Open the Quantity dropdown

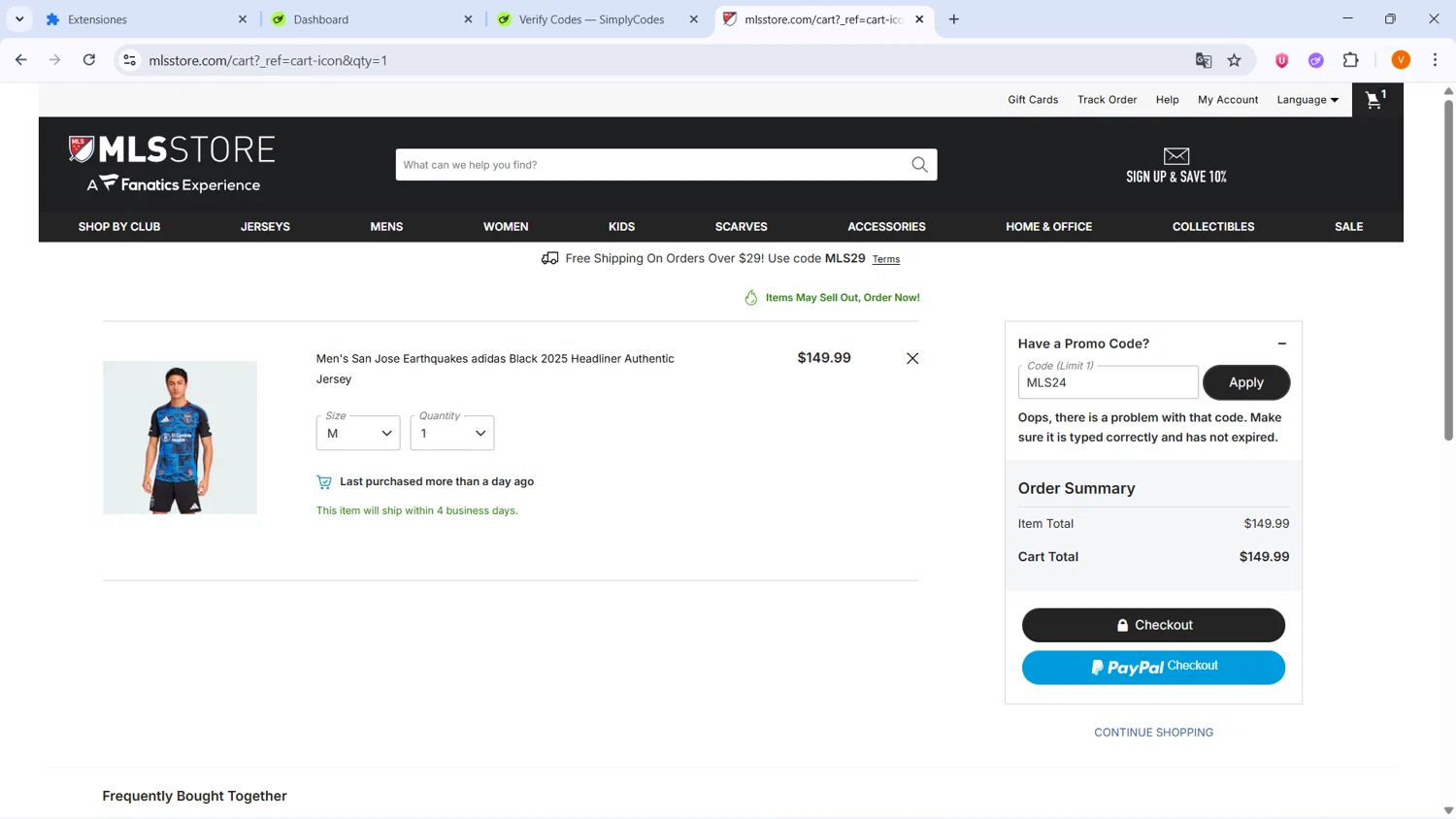[452, 433]
